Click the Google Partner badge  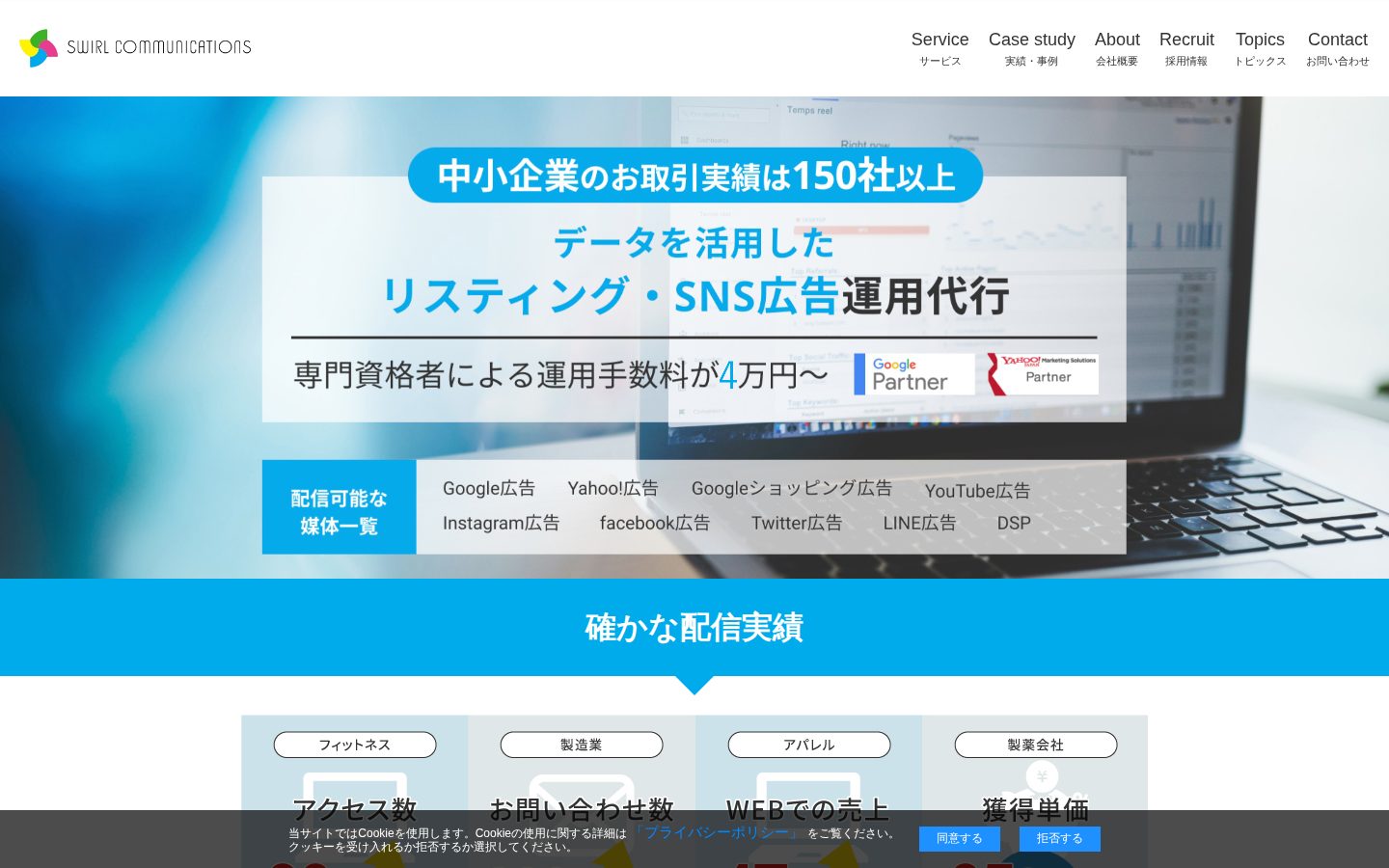tap(914, 374)
